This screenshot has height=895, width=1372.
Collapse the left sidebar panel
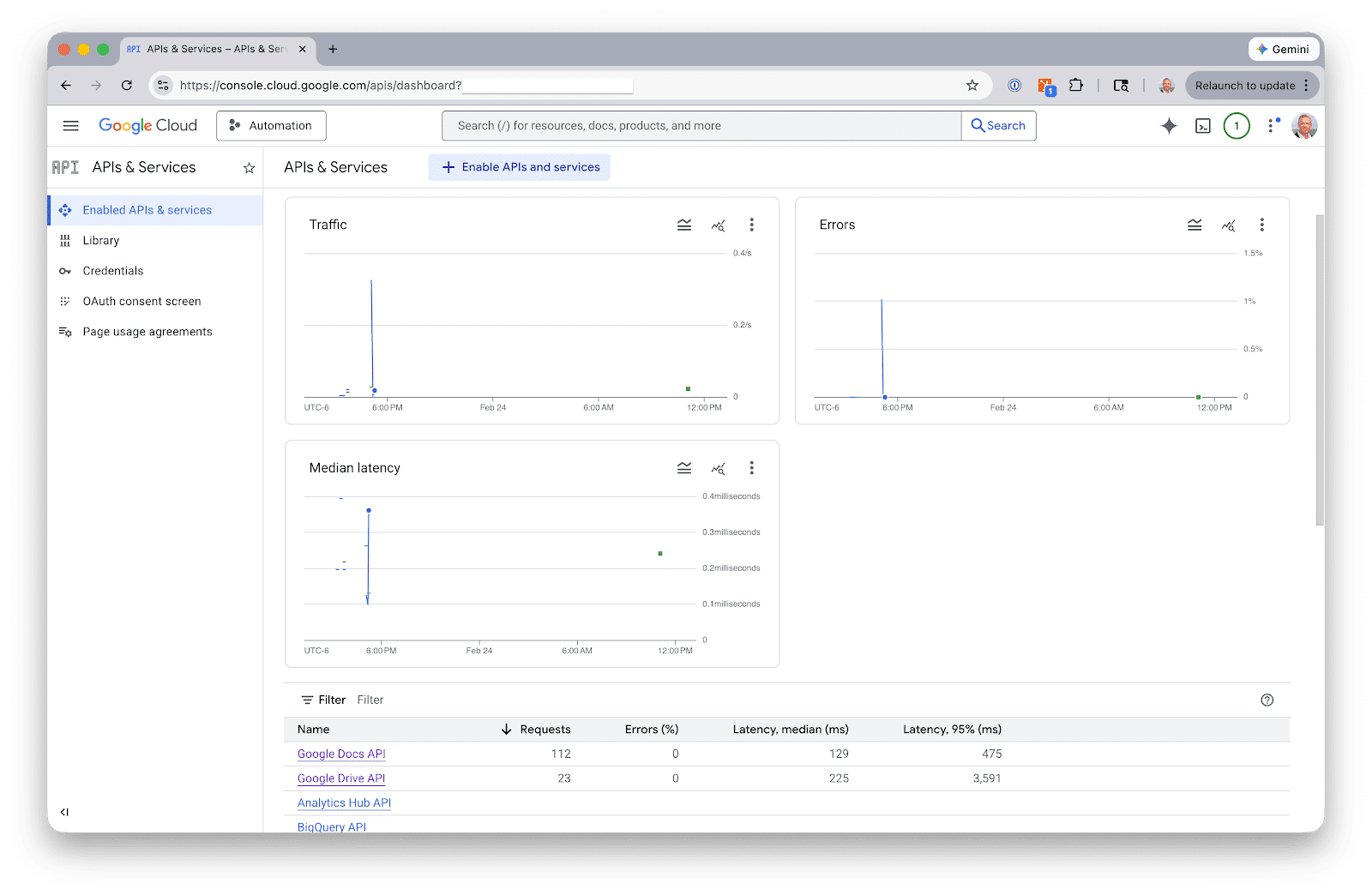(63, 811)
